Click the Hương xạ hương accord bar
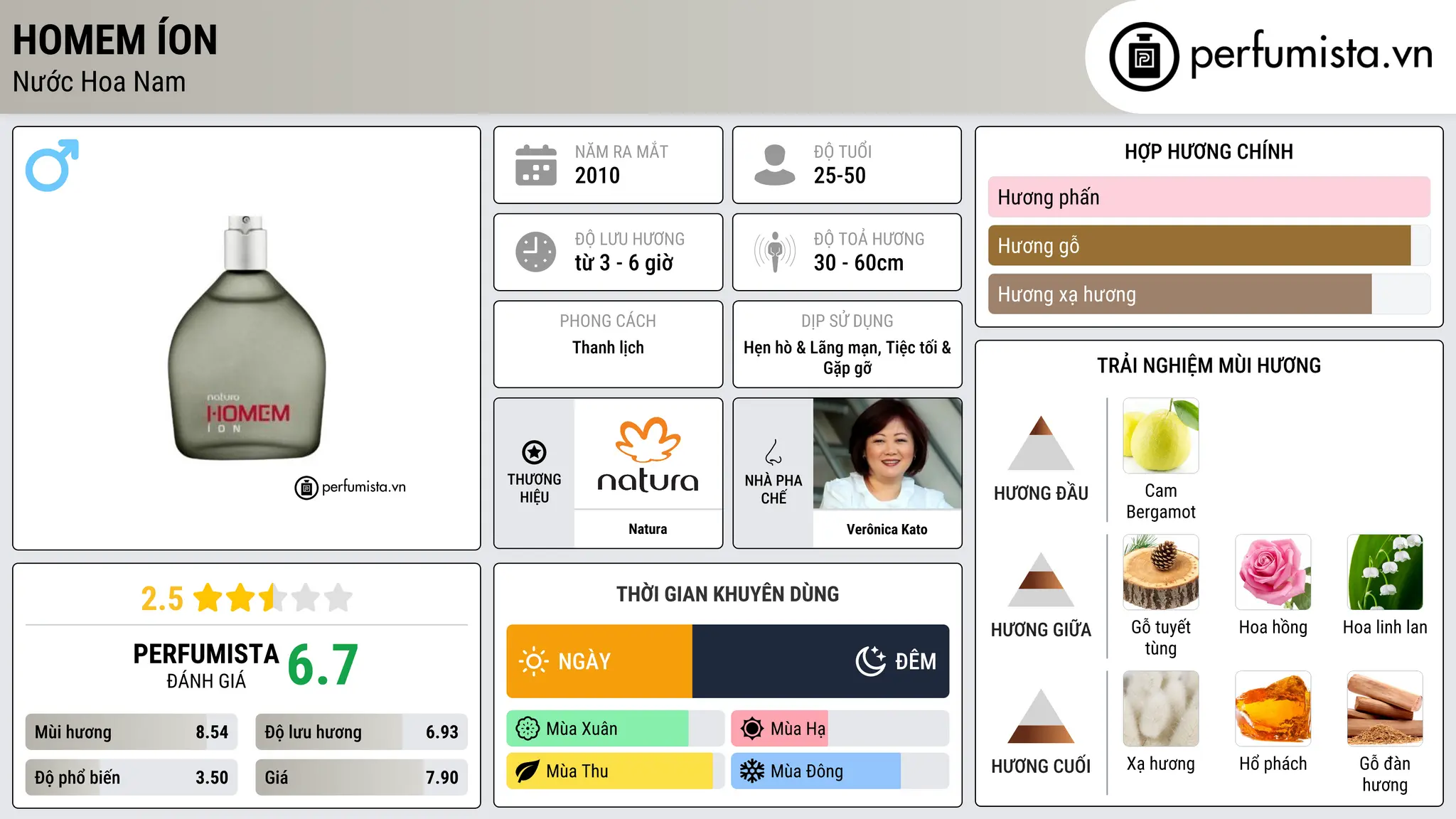 (x=1209, y=294)
